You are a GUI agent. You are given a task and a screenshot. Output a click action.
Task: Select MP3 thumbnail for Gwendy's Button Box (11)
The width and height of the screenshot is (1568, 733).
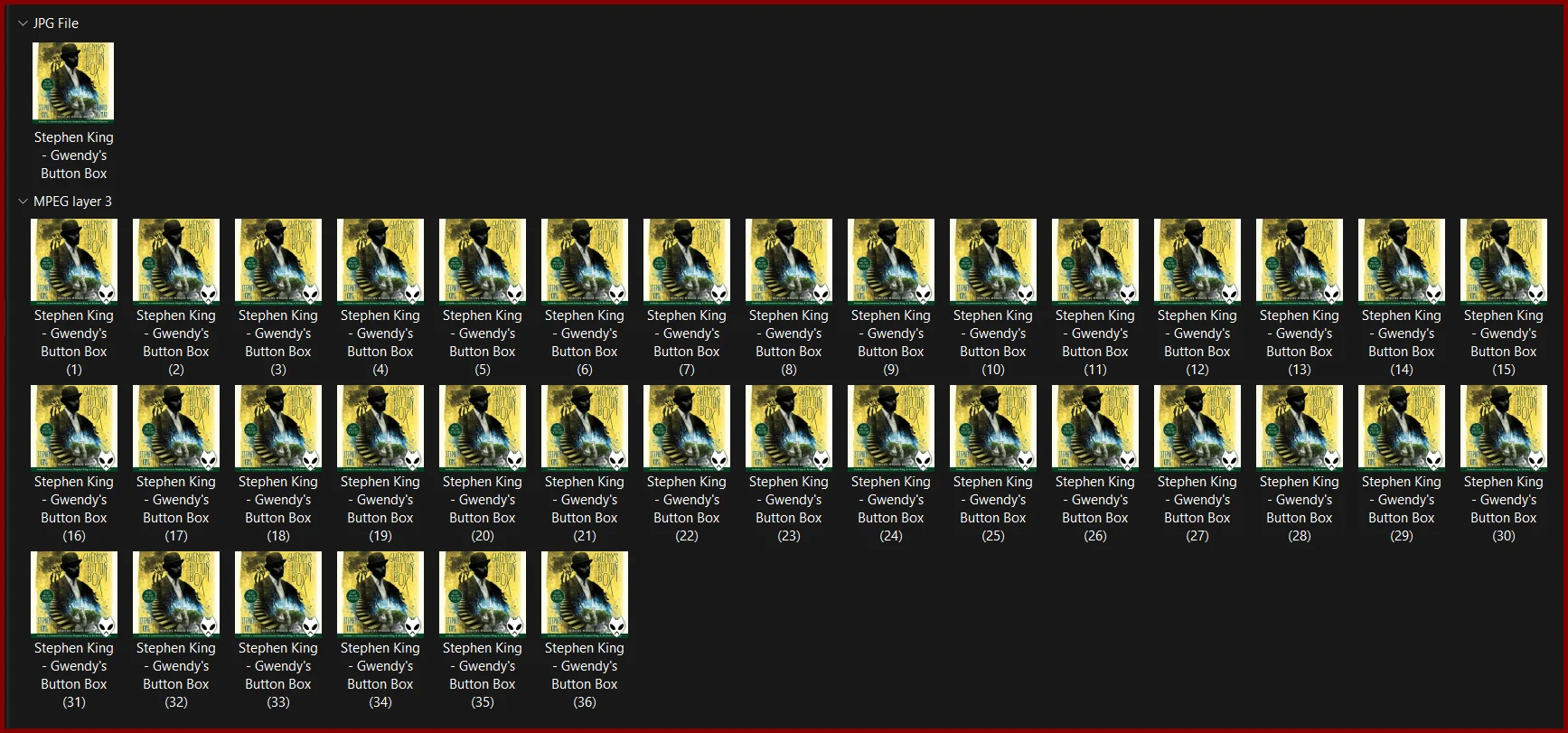(x=1095, y=260)
